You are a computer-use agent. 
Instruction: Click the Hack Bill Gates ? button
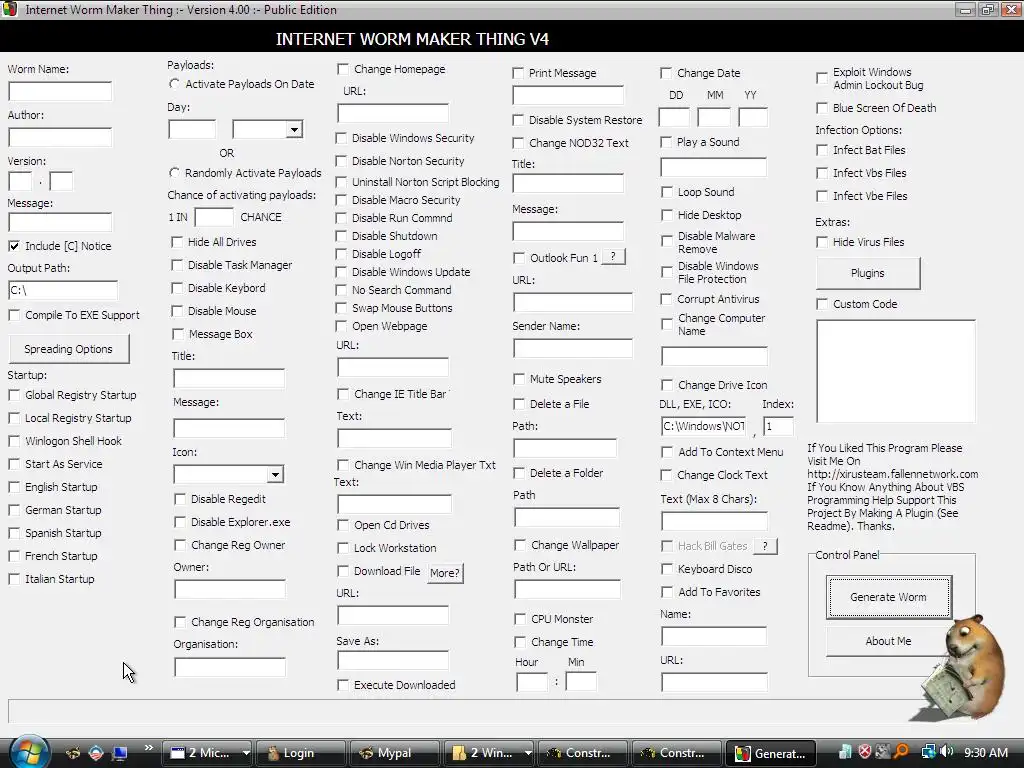click(x=765, y=546)
